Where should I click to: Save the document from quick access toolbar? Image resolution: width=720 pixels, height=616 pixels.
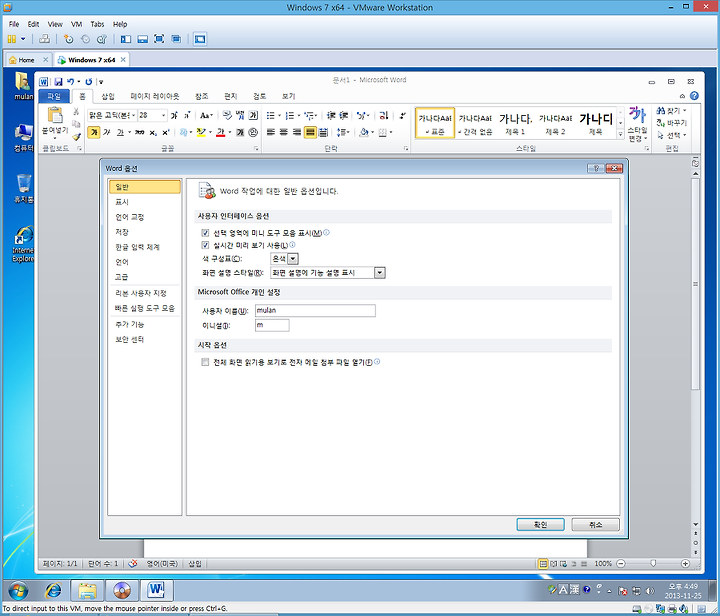(x=58, y=82)
